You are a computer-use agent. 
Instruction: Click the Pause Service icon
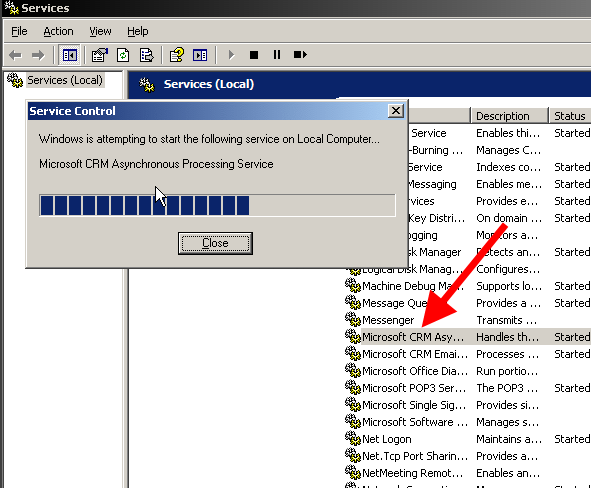click(x=277, y=55)
